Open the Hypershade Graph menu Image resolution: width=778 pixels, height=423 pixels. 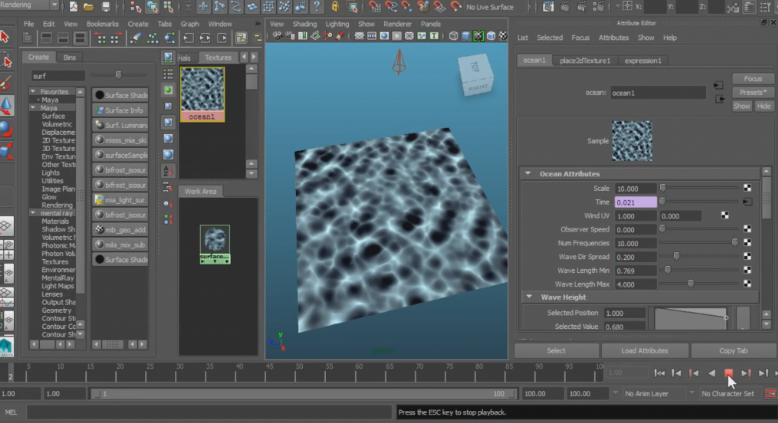click(190, 24)
